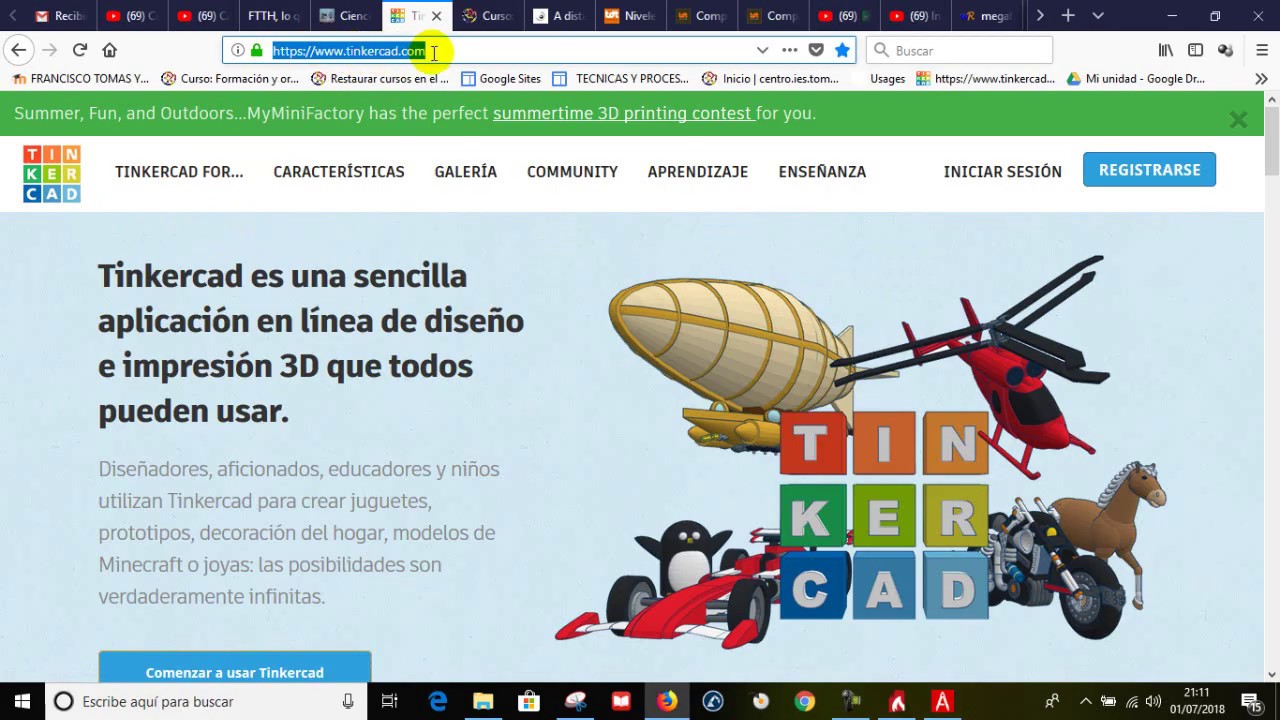Launch Microsoft Edge from taskbar
The height and width of the screenshot is (720, 1280).
click(x=438, y=701)
